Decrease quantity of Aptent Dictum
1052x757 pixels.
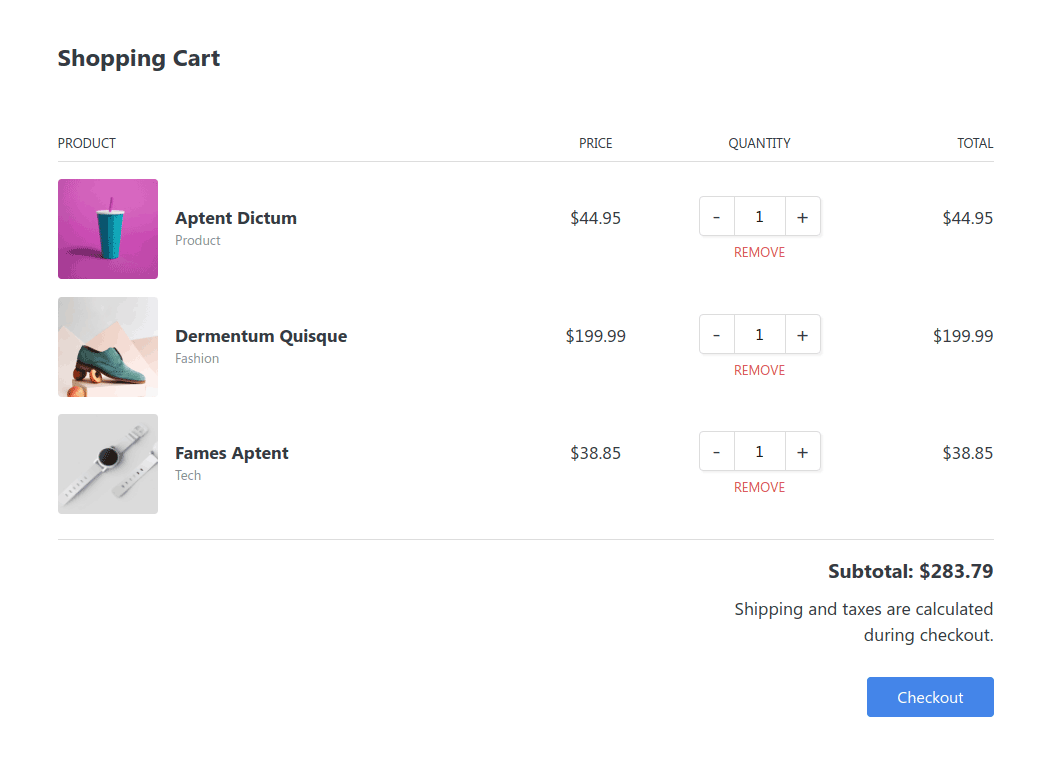[716, 217]
